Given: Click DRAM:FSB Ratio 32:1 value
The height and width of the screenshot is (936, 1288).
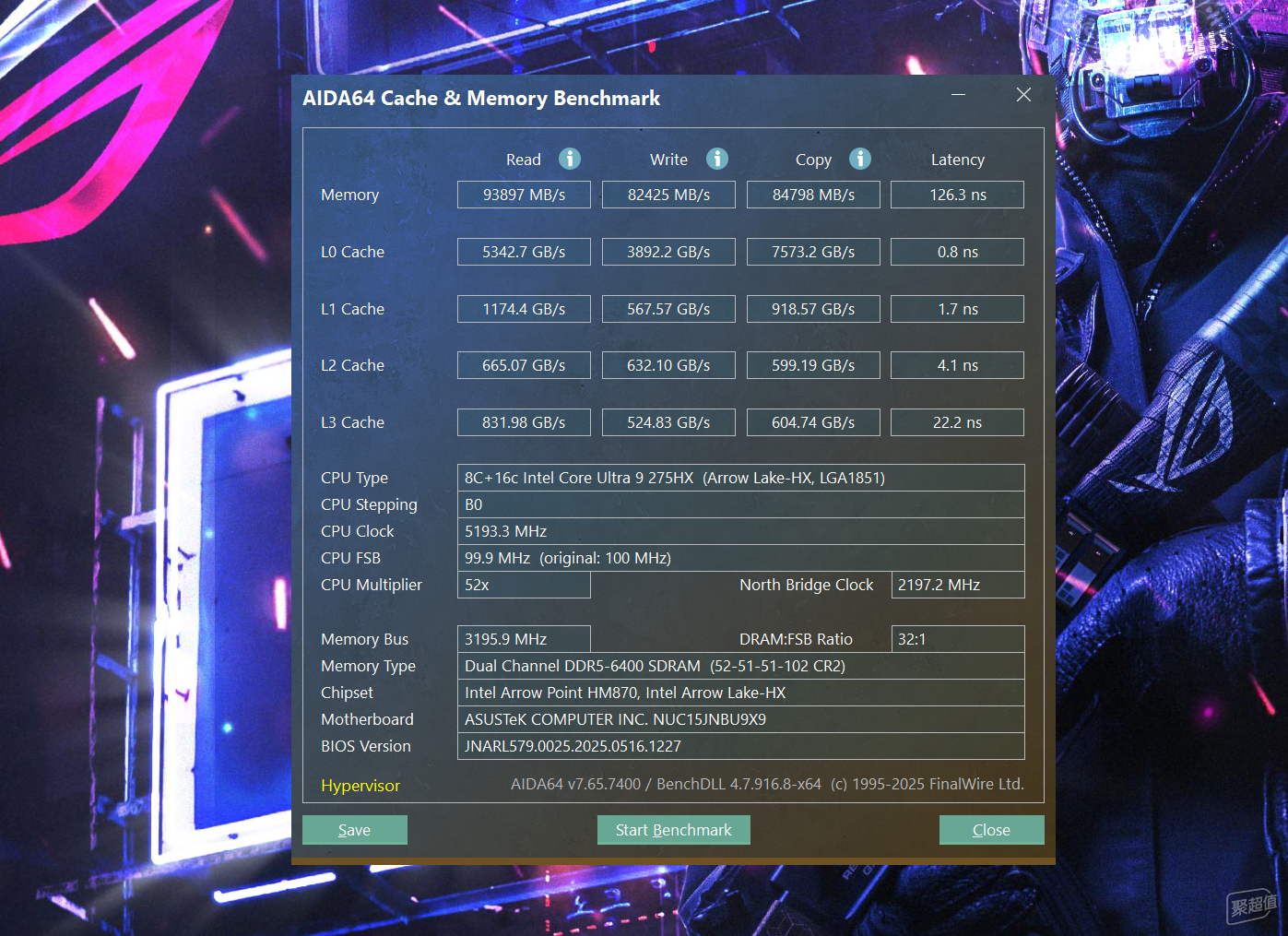Looking at the screenshot, I should coord(958,639).
